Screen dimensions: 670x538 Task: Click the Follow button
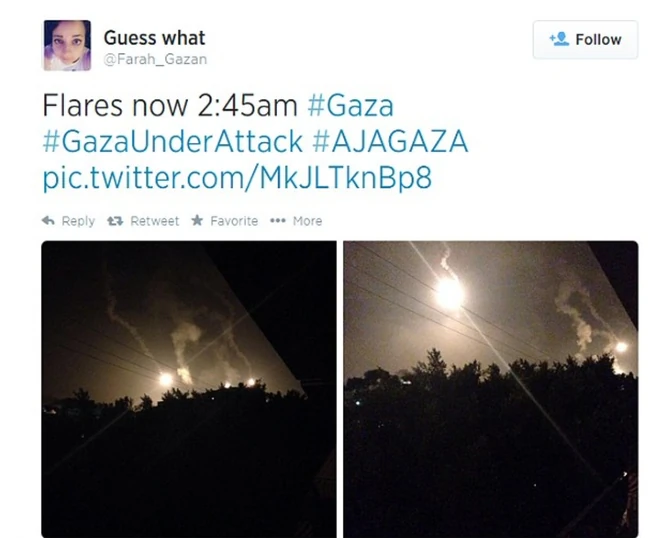click(585, 39)
